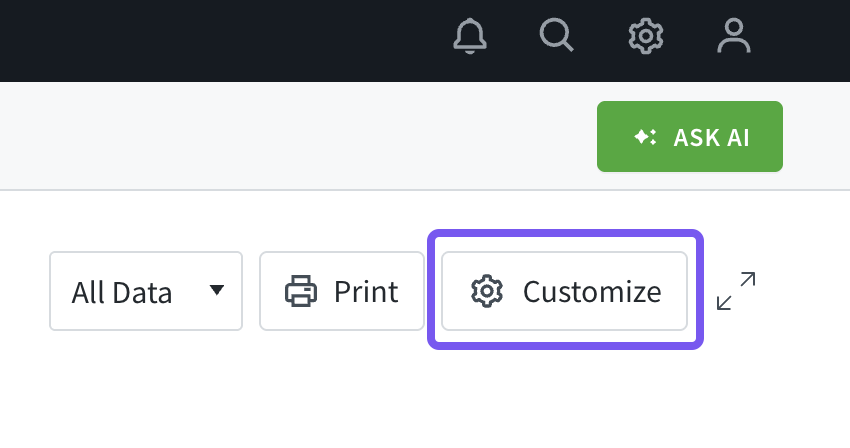Click the Print button

(342, 291)
